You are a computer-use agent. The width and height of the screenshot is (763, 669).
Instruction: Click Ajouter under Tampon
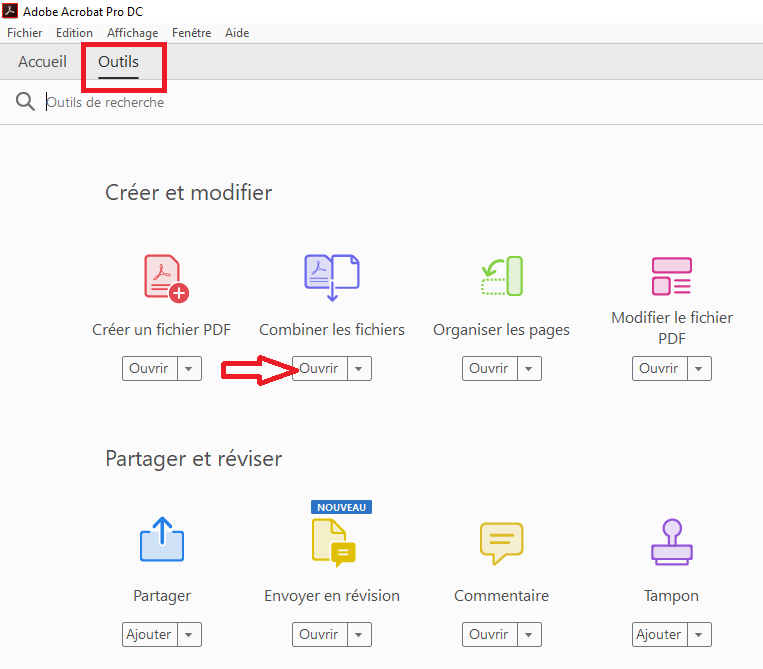pyautogui.click(x=660, y=634)
